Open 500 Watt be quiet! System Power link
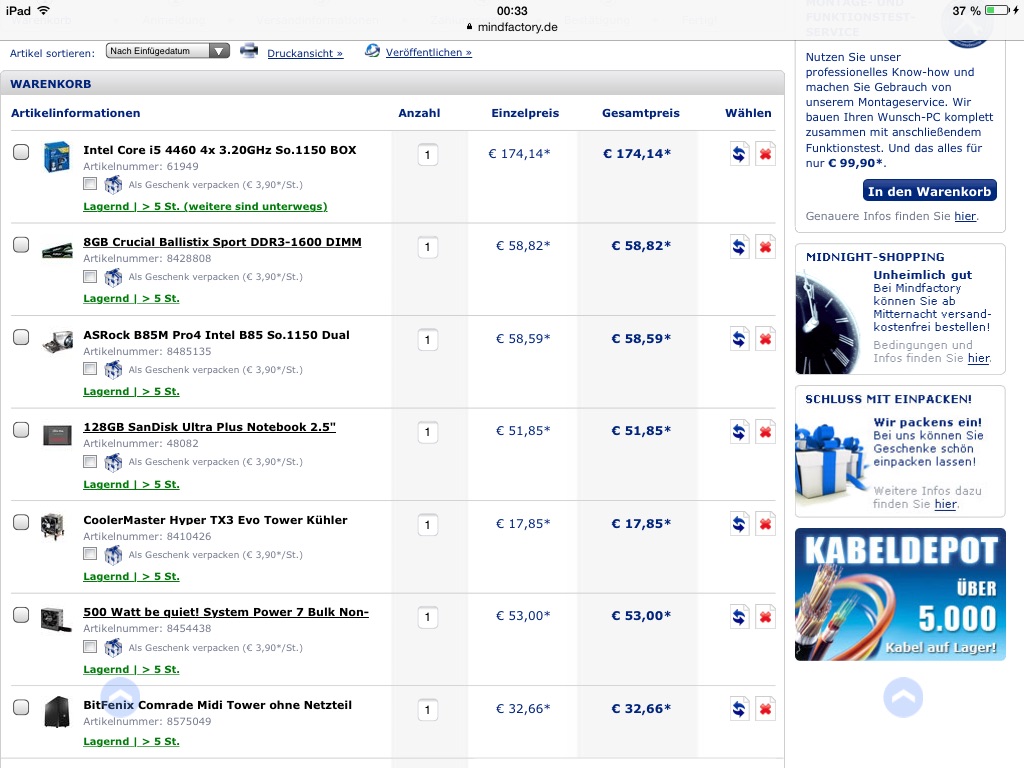 click(226, 612)
